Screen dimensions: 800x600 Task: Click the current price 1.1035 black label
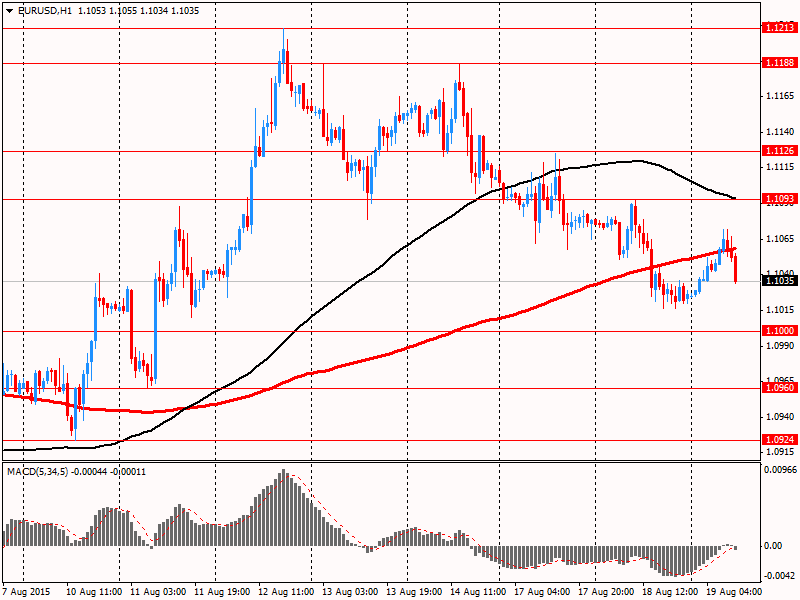coord(779,281)
